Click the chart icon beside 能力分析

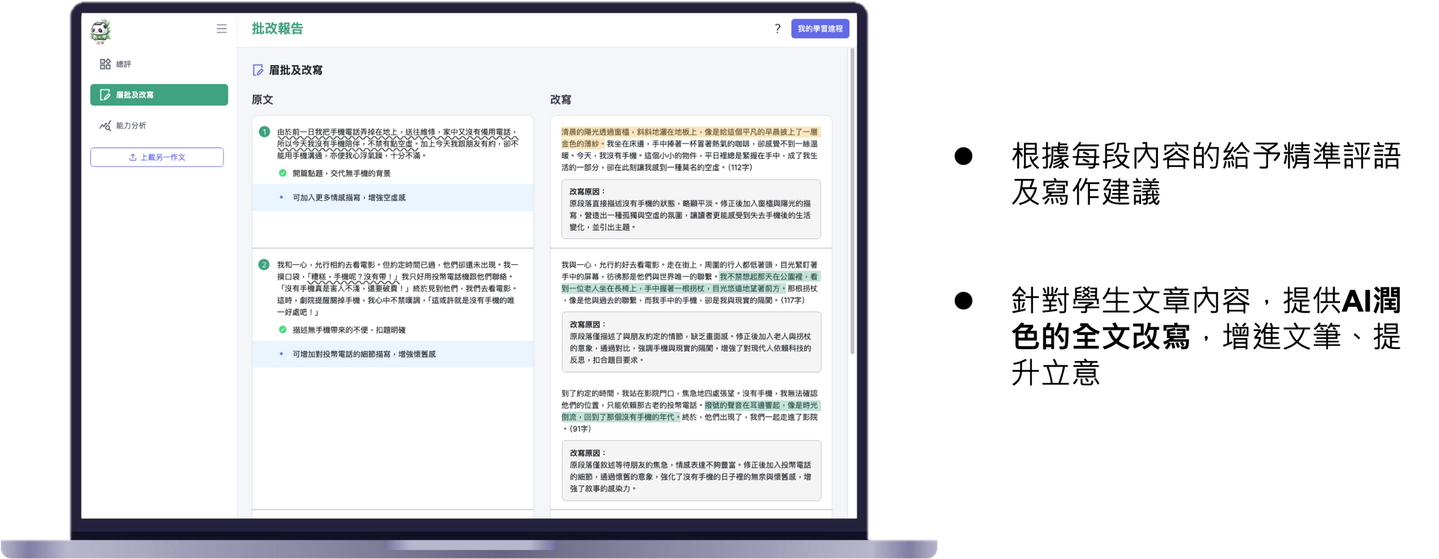105,126
